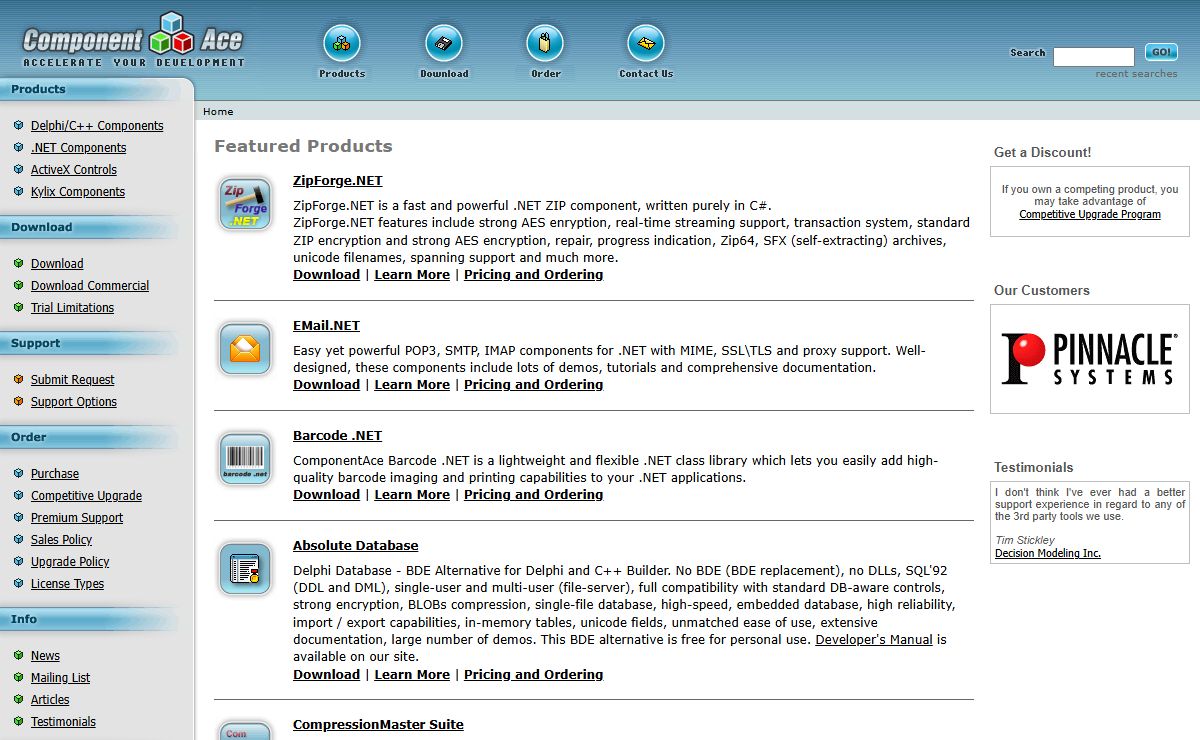Select ActiveX Controls in the sidebar
Screen dimensions: 1200x740
tap(74, 170)
